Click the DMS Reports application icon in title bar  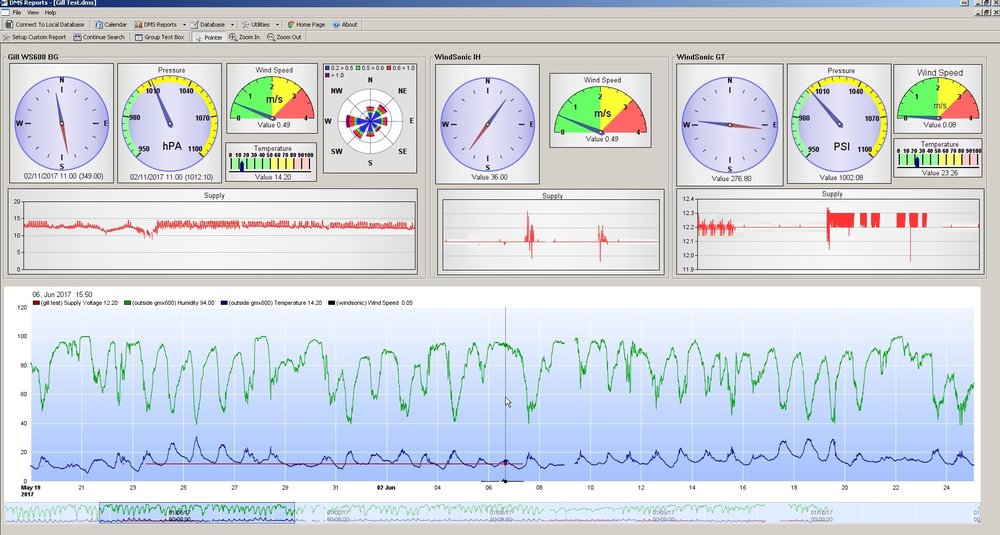tap(4, 3)
